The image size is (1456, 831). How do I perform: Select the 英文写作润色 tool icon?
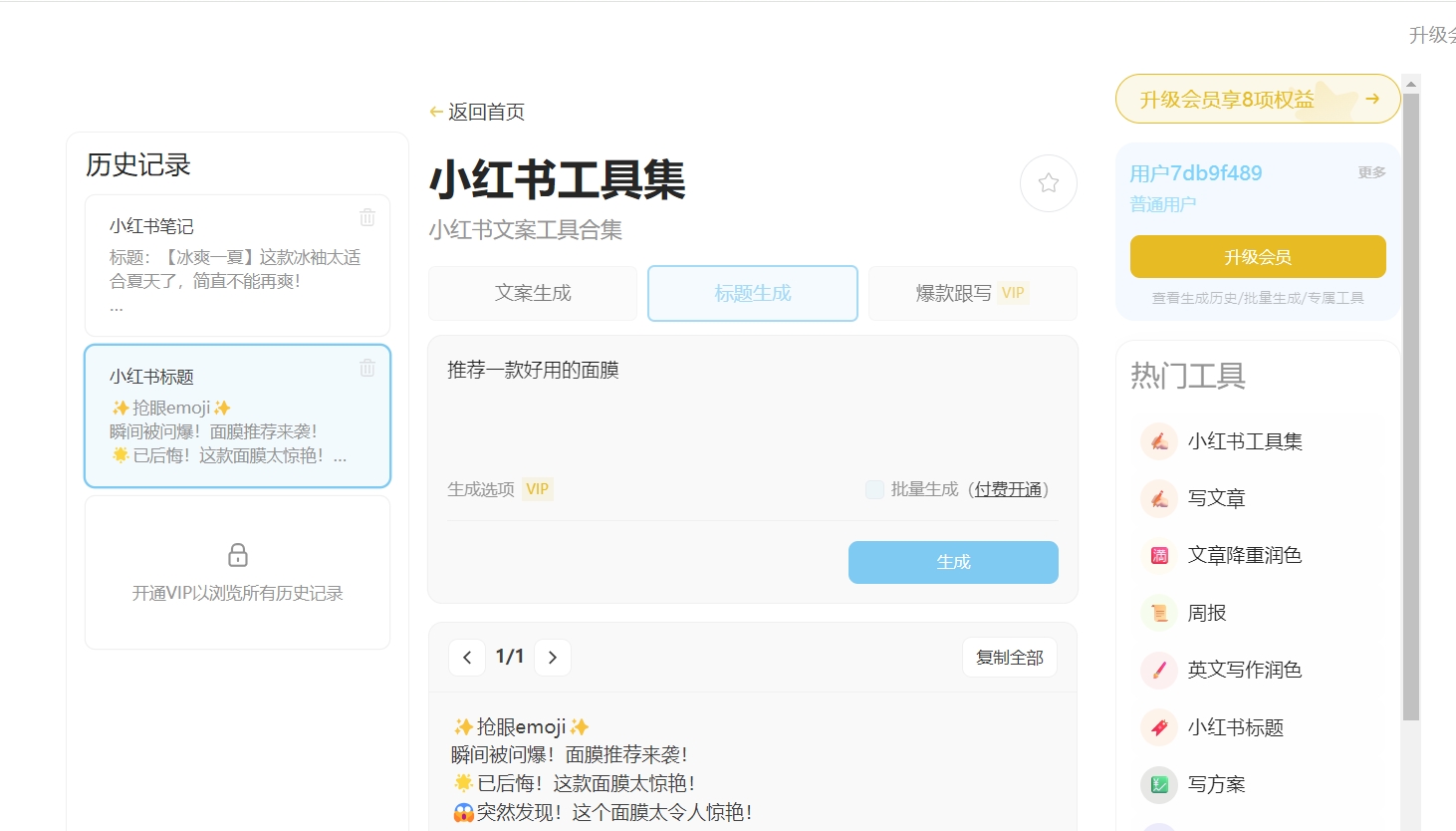1158,670
